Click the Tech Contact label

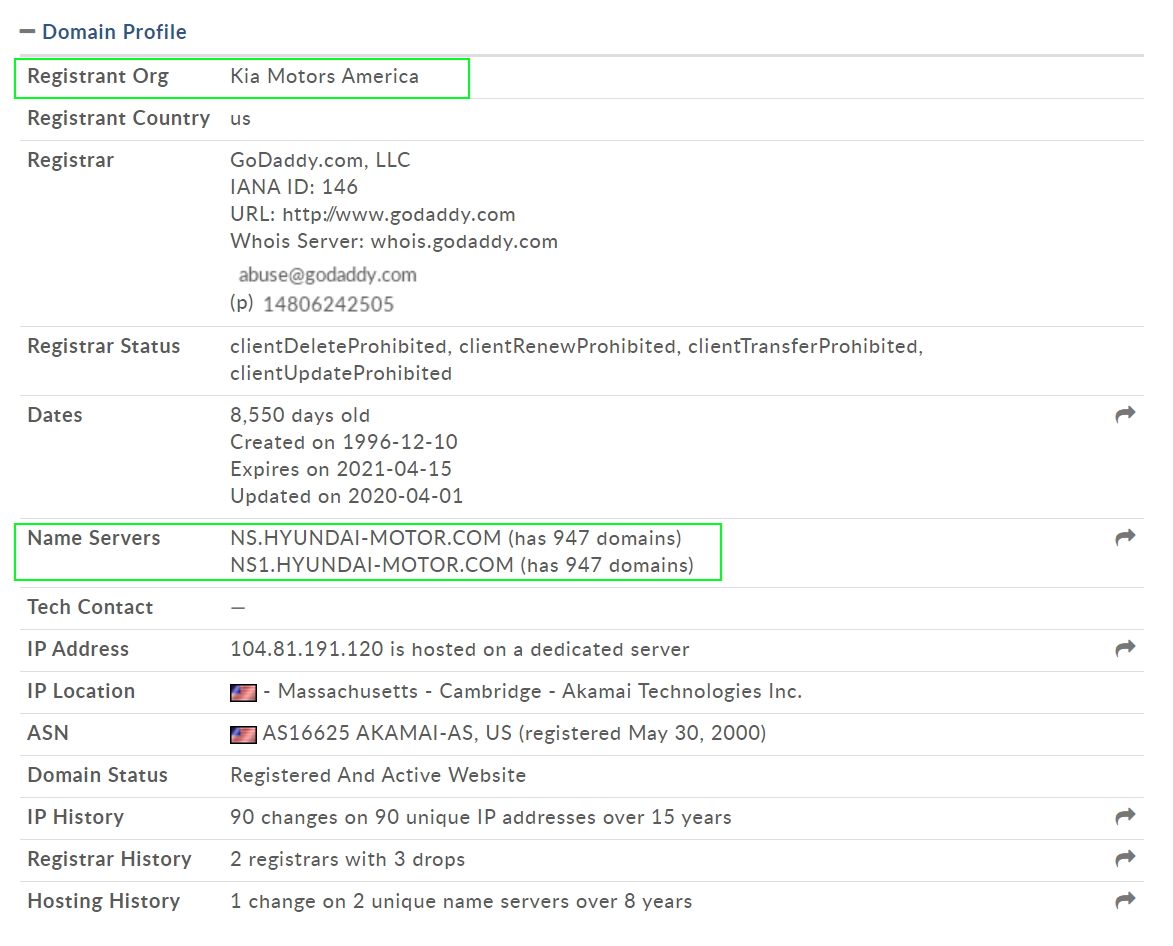pos(91,606)
